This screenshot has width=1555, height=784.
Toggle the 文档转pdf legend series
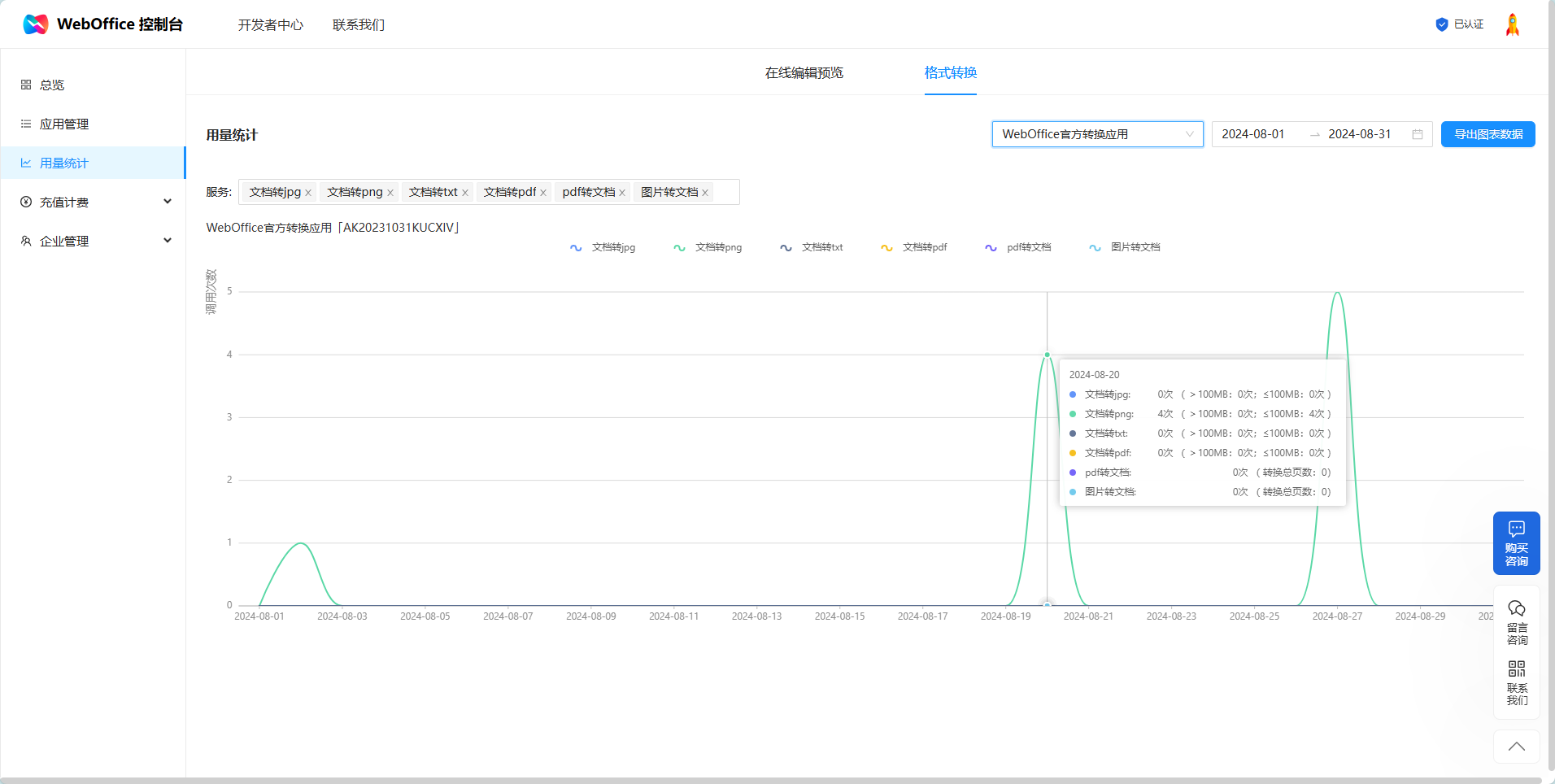(x=914, y=247)
